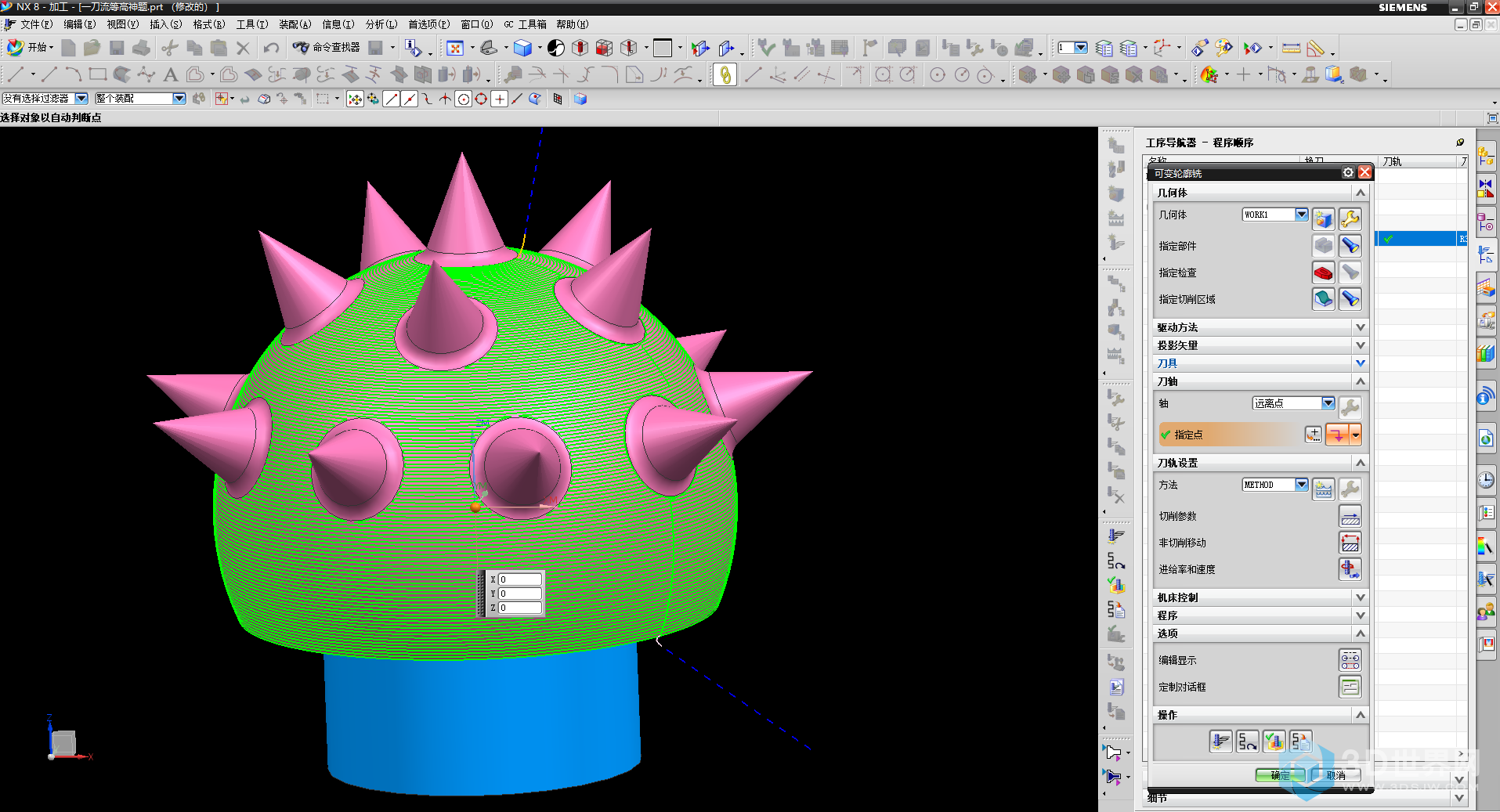Click the 命令查找器 command finder button
This screenshot has width=1500, height=812.
[x=326, y=48]
